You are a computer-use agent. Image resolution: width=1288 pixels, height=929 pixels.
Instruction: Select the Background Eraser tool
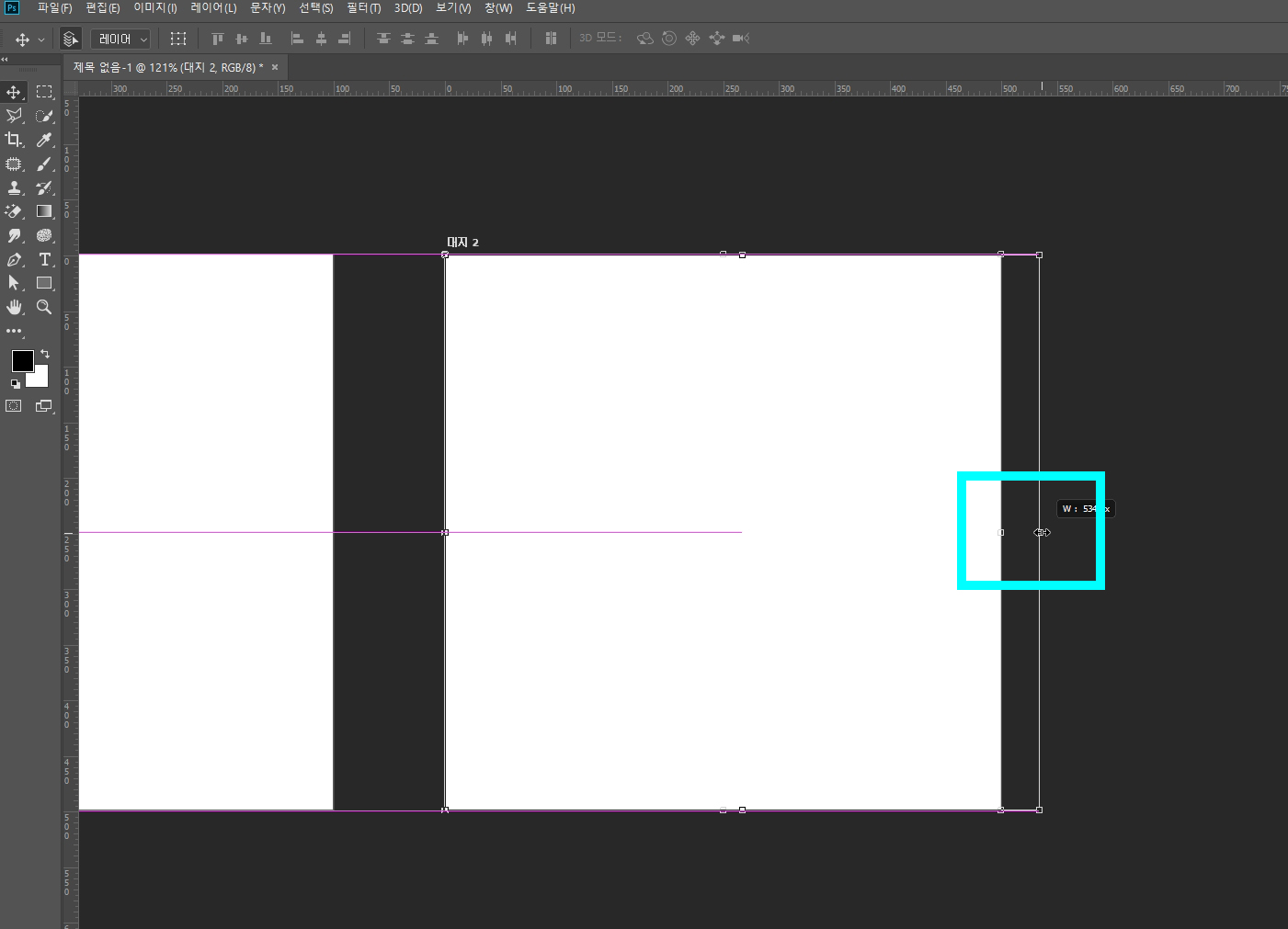tap(14, 211)
